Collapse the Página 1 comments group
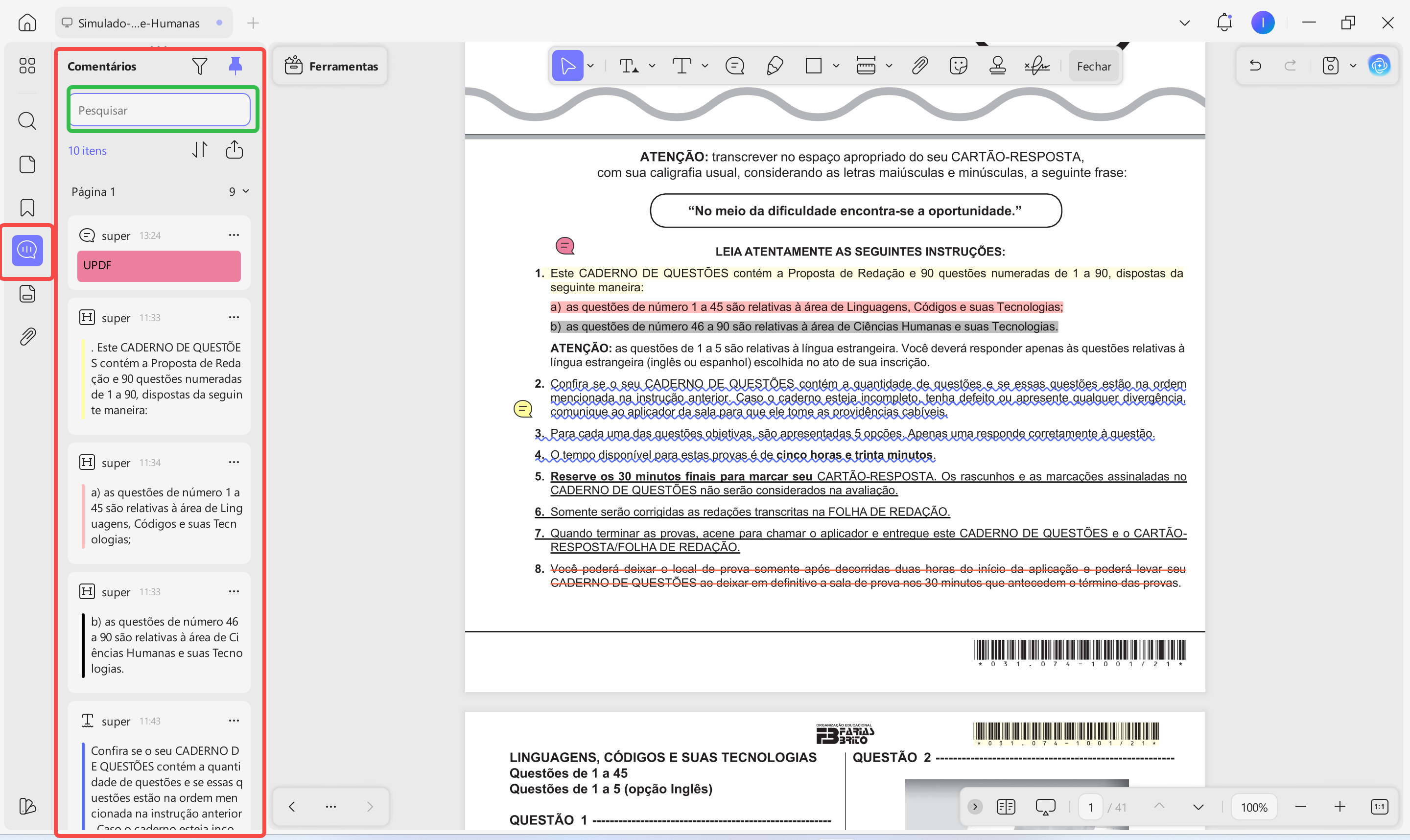 pos(246,191)
